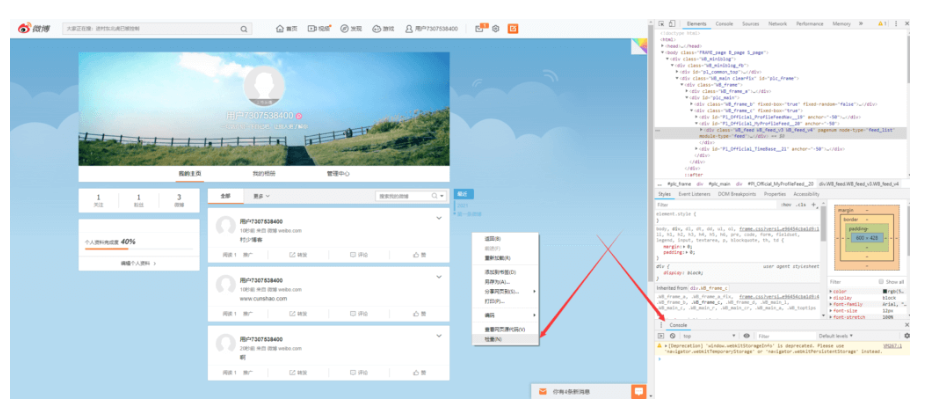Open the 更多 filter dropdown
This screenshot has width=927, height=415.
pos(261,196)
